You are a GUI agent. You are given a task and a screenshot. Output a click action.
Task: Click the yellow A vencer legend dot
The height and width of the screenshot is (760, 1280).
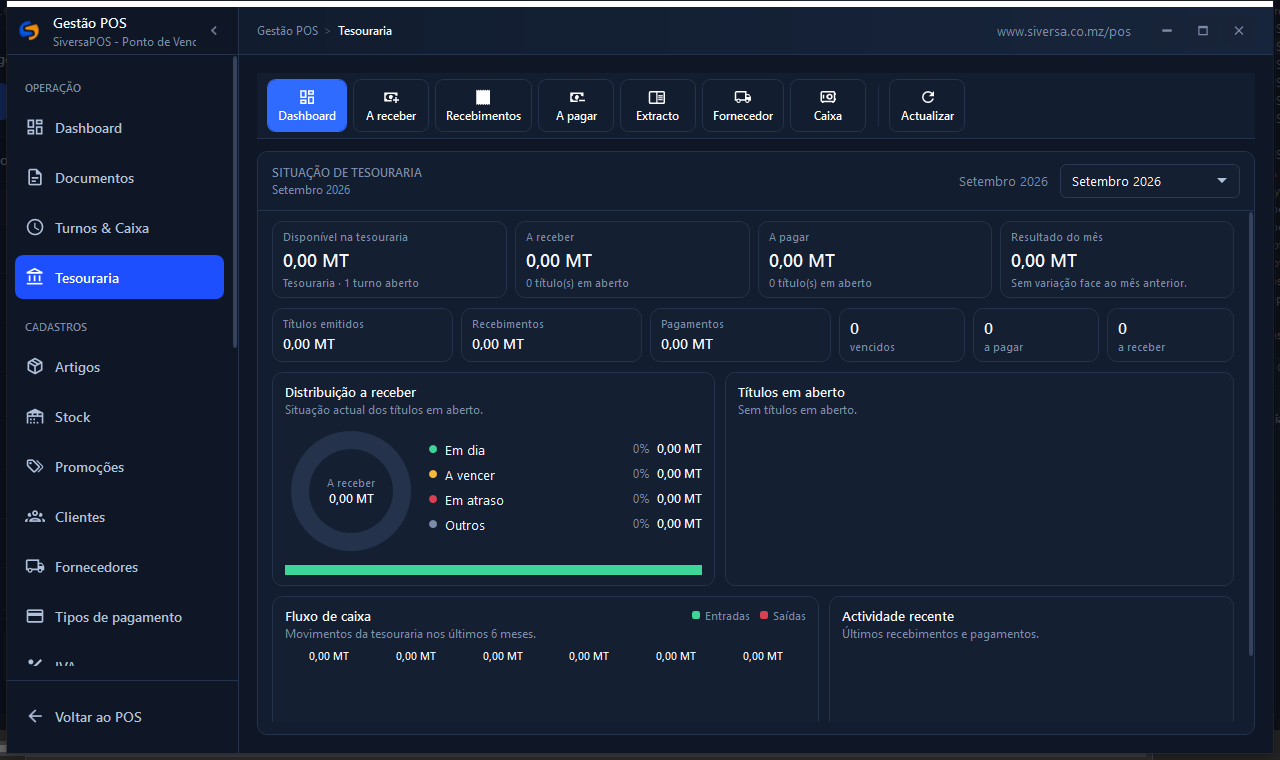coord(433,475)
